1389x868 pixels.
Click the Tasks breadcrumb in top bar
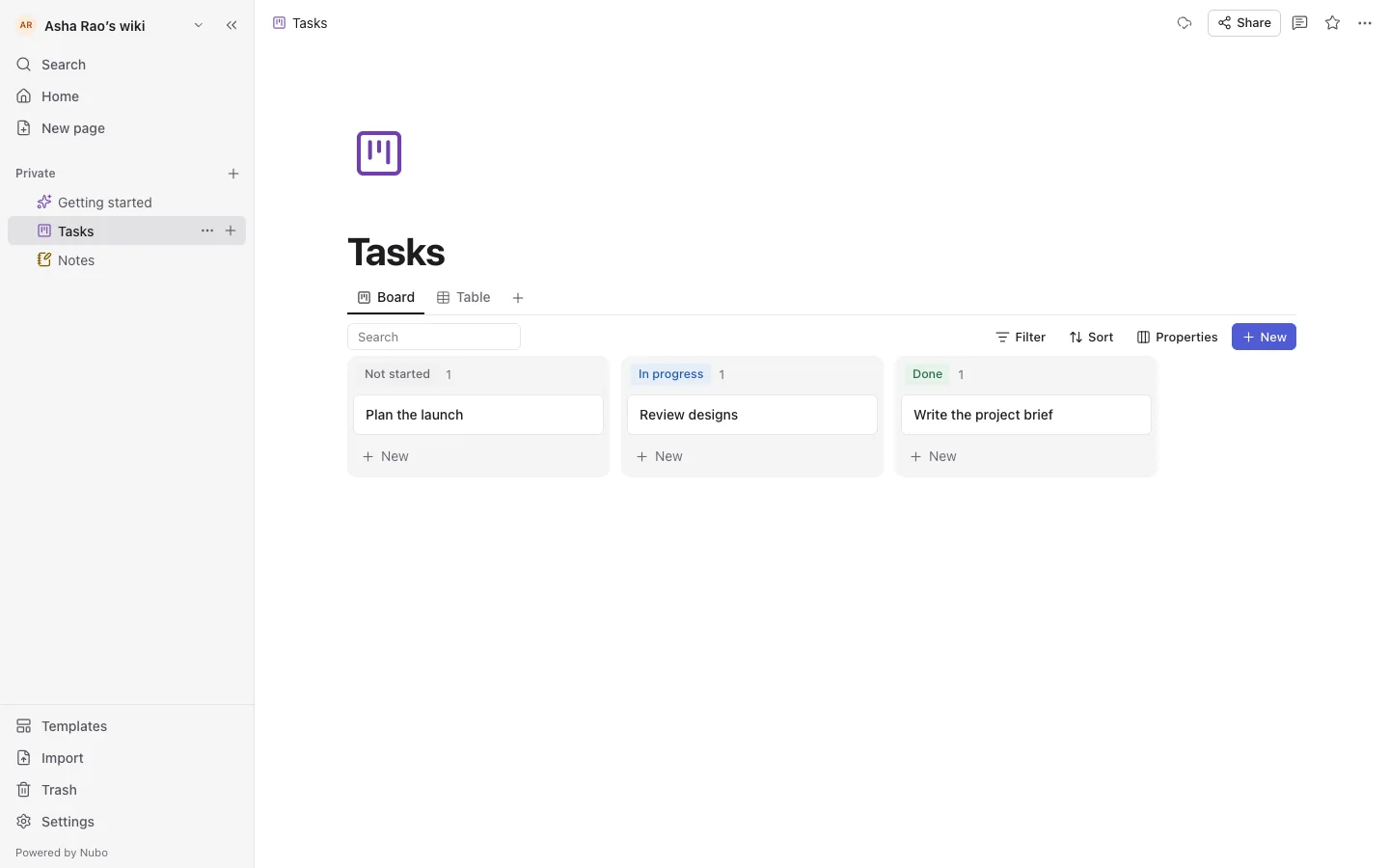(x=300, y=23)
